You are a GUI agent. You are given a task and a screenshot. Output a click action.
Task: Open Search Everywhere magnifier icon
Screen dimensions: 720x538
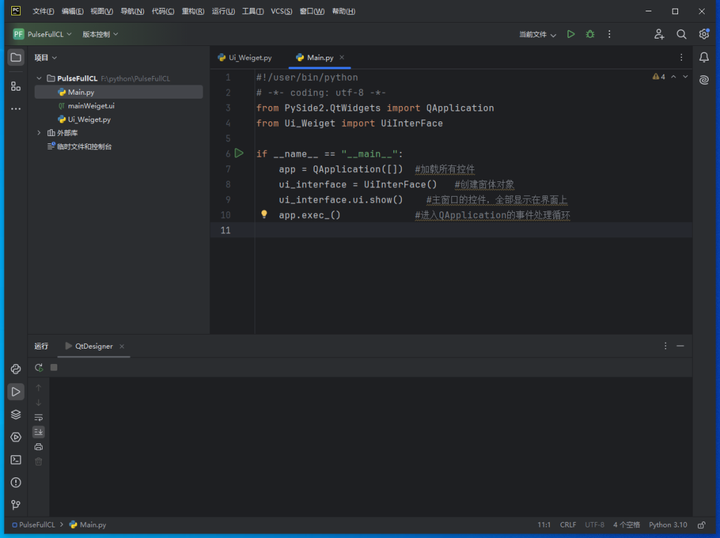681,34
